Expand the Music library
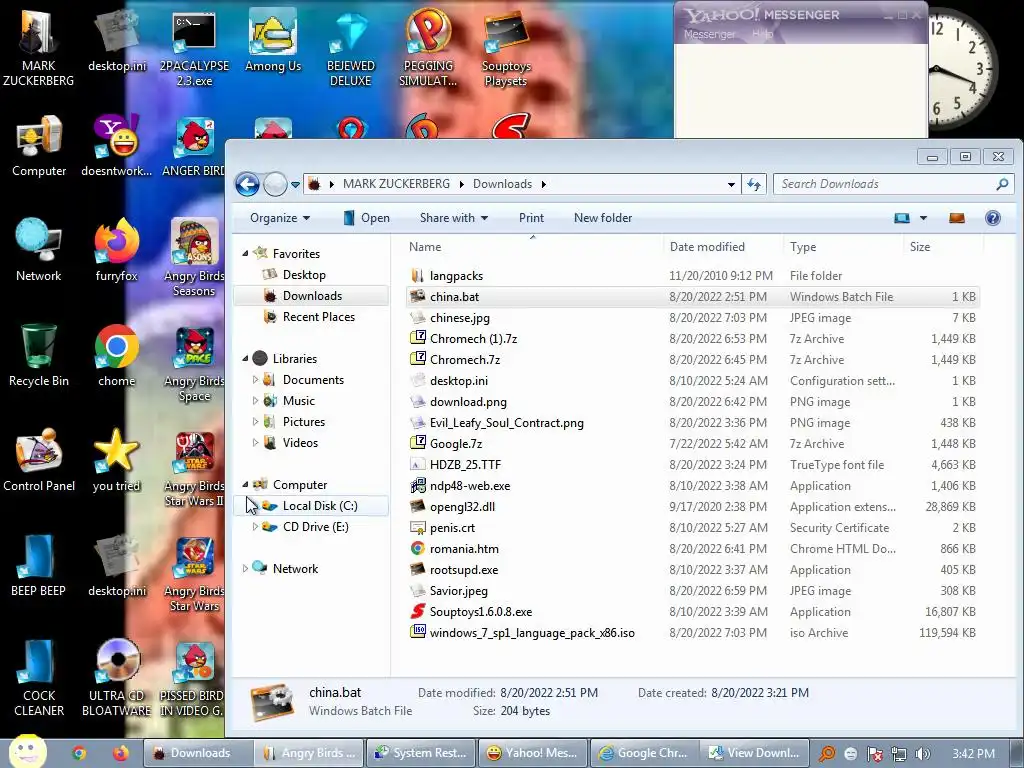Viewport: 1024px width, 768px height. [x=255, y=400]
